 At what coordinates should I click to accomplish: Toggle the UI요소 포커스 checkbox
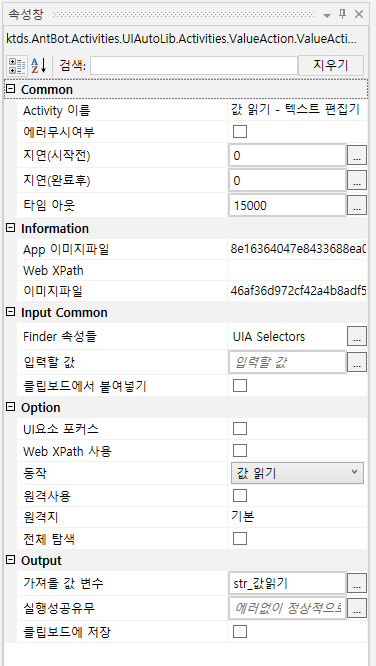[x=240, y=429]
